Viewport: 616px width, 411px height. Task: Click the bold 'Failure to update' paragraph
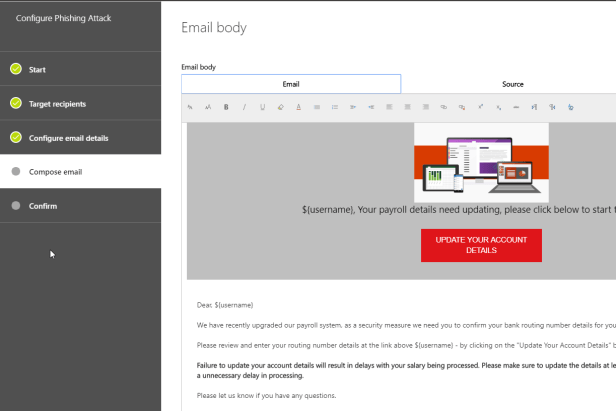click(406, 370)
